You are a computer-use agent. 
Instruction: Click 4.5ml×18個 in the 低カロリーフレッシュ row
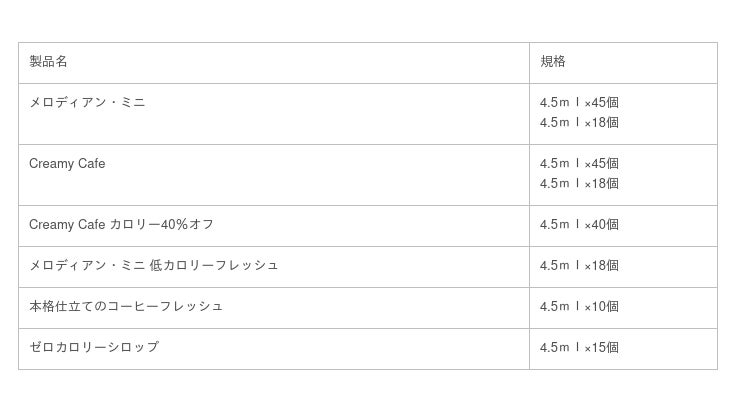pyautogui.click(x=579, y=266)
